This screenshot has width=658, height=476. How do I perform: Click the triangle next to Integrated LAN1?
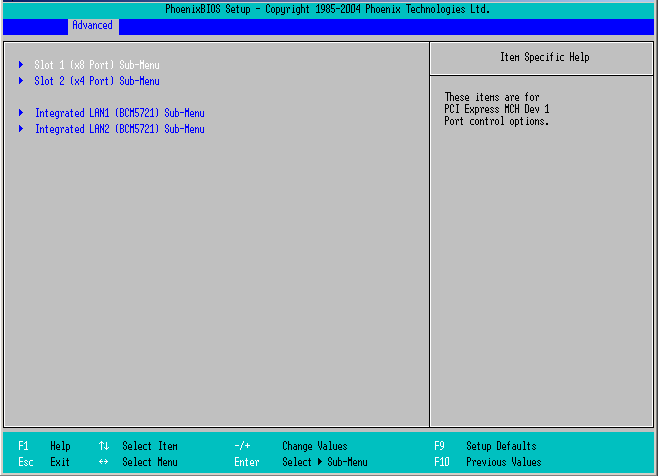[x=20, y=113]
